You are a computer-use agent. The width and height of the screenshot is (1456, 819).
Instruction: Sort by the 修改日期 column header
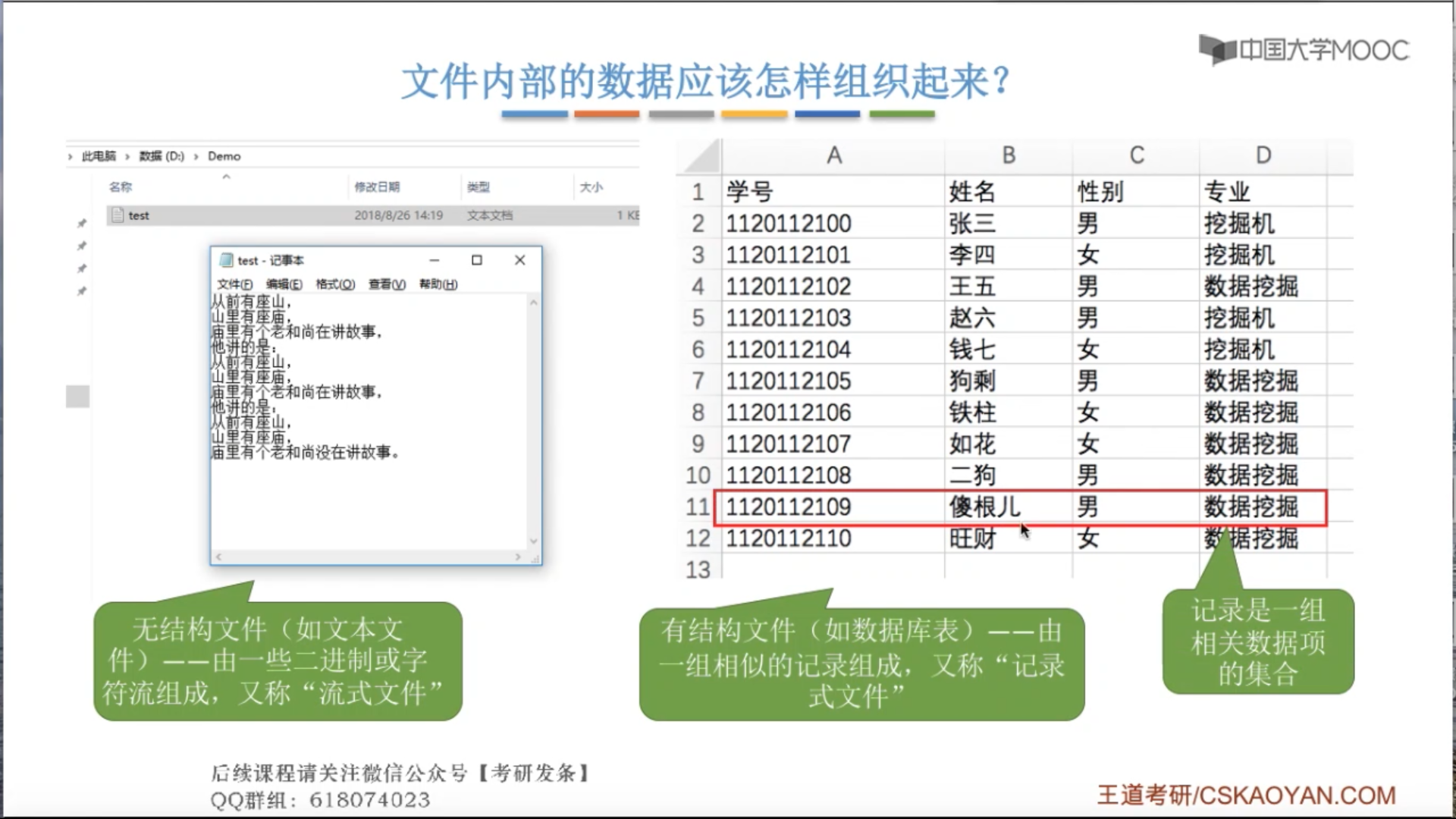point(377,187)
